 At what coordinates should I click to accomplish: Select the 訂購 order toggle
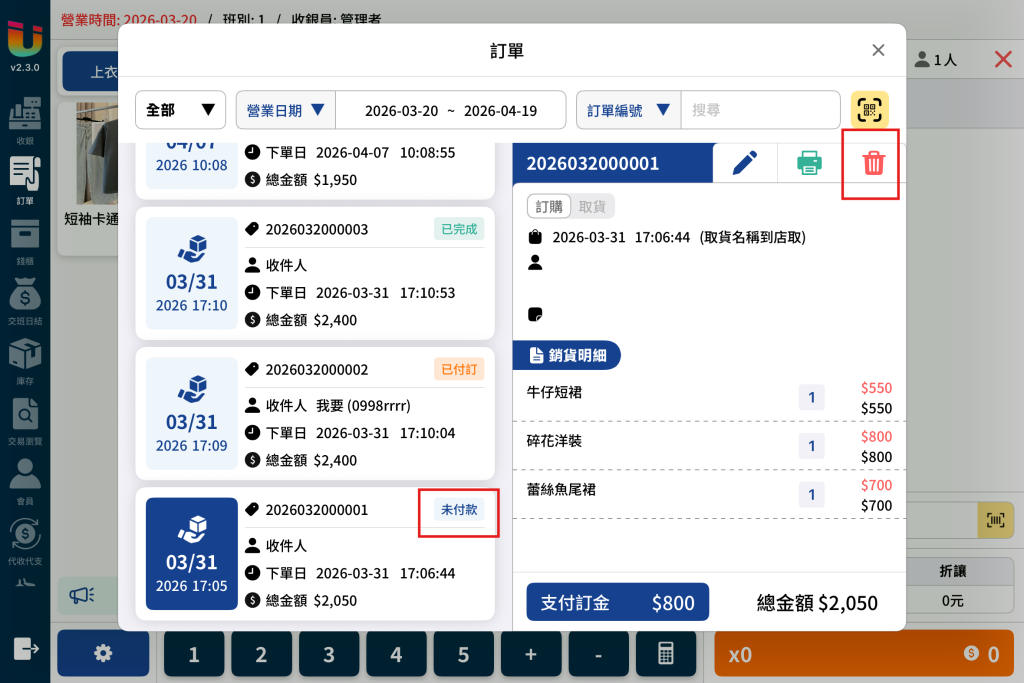tap(549, 207)
